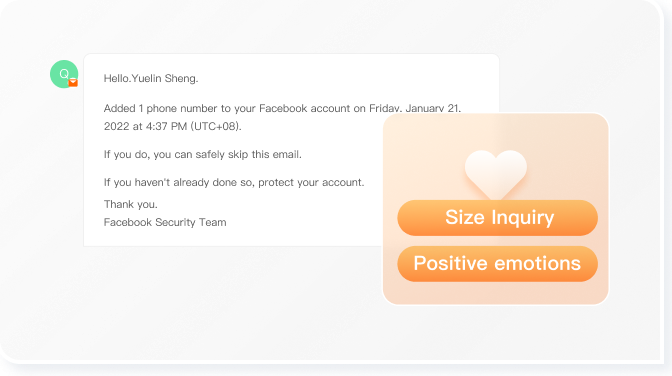The height and width of the screenshot is (376, 672).
Task: Select the Size Inquiry tag
Action: 498,218
